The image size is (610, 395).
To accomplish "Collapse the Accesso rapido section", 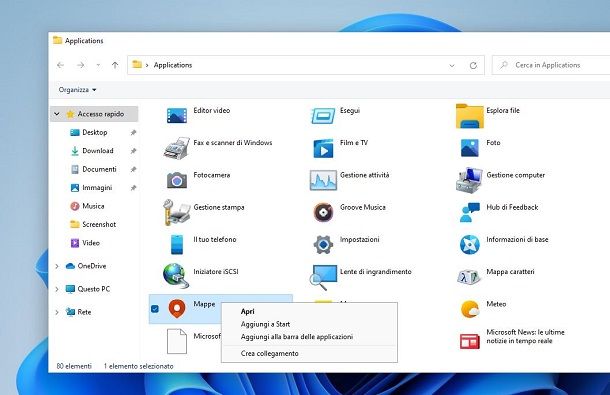I will [57, 114].
